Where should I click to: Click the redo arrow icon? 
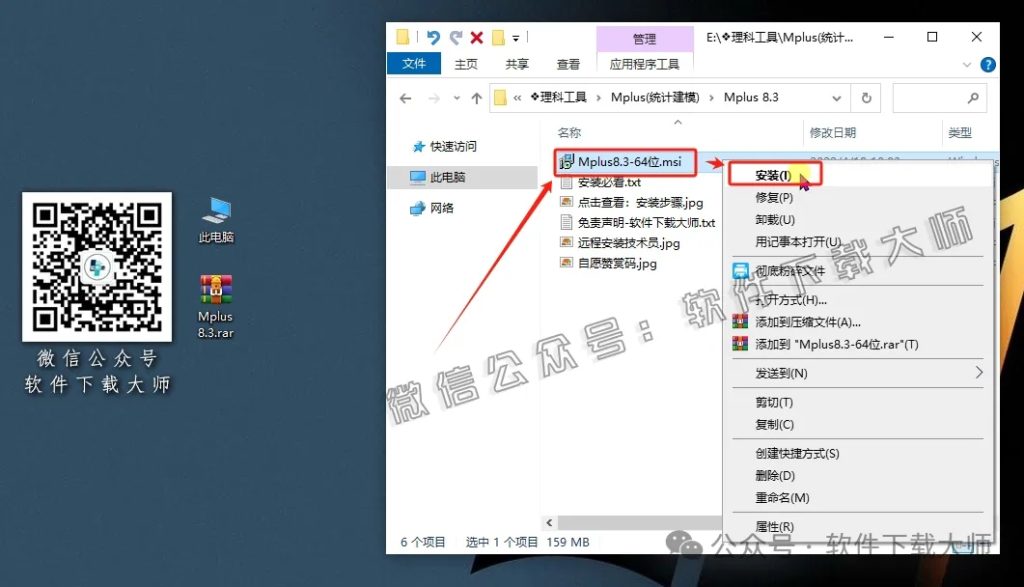coord(457,37)
